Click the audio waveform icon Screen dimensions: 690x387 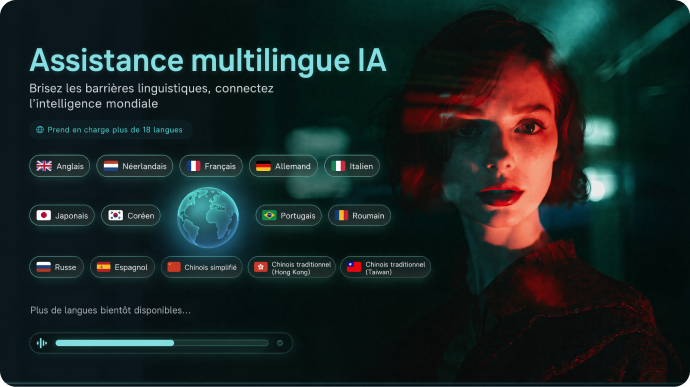pyautogui.click(x=42, y=343)
